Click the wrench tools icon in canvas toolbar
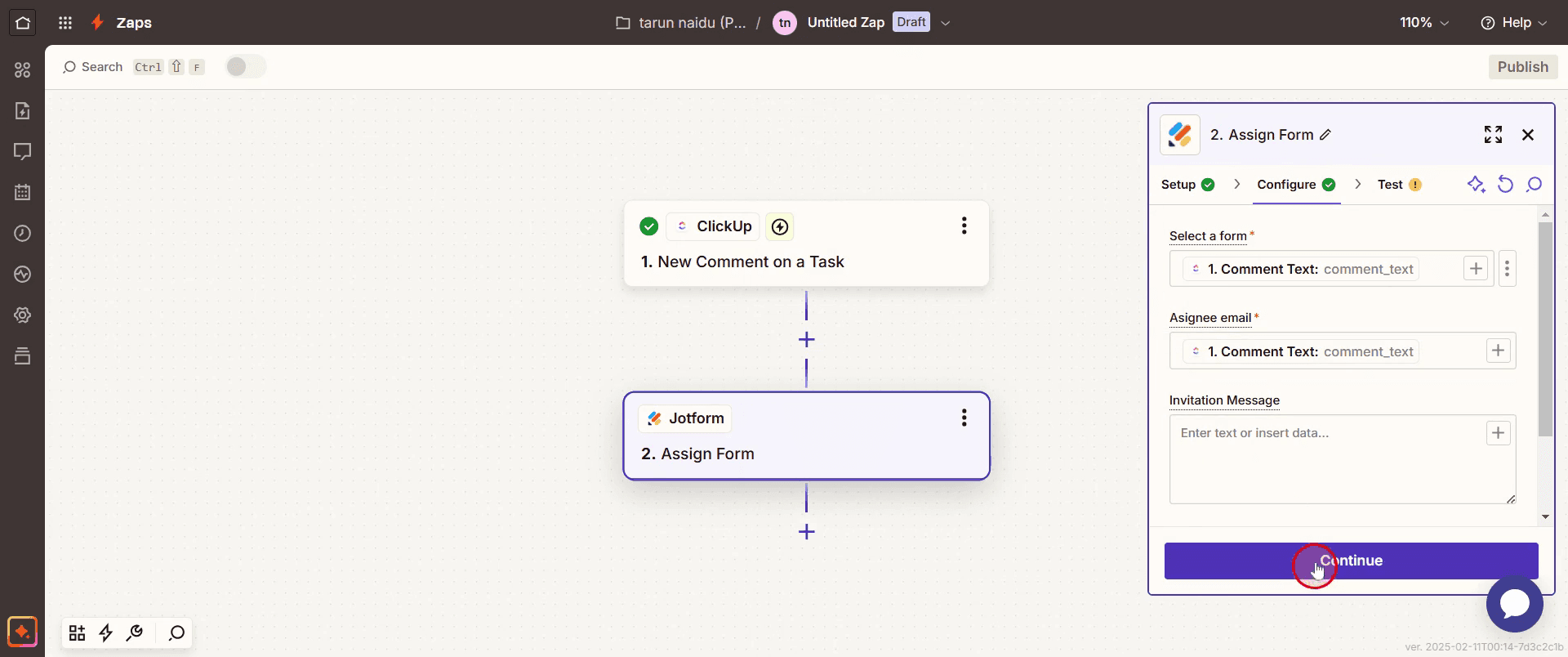The image size is (1568, 657). pyautogui.click(x=135, y=633)
